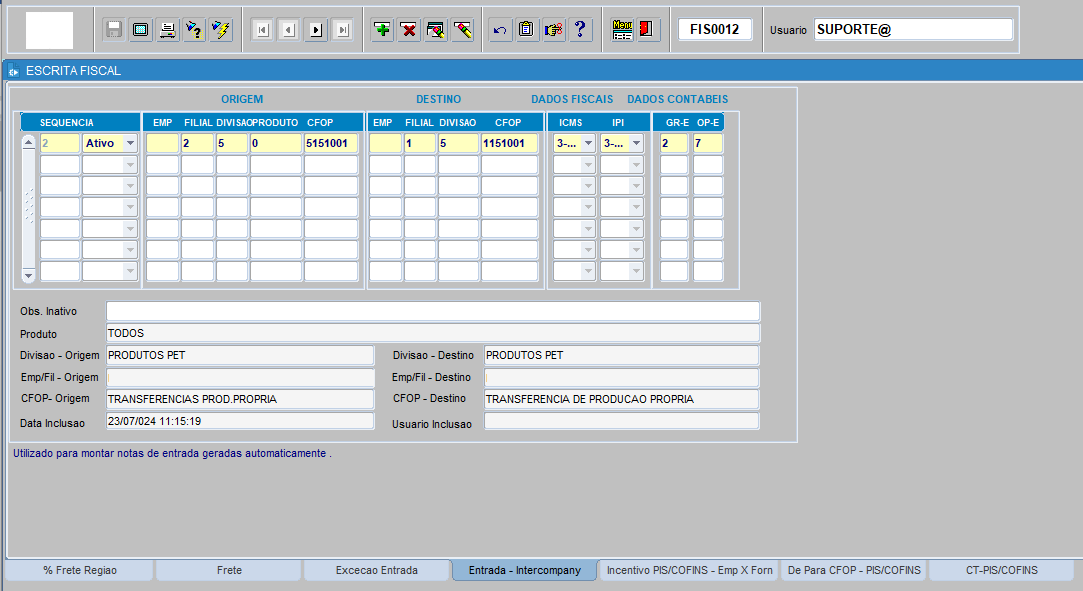Screen dimensions: 1083x591
Task: Insert a new record with green plus
Action: click(x=382, y=30)
